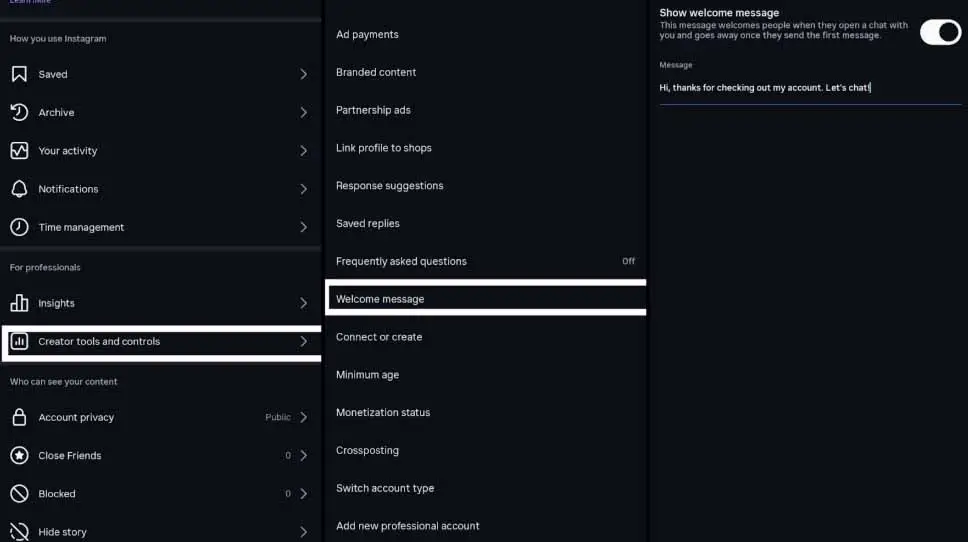Choose Add new professional account

[x=408, y=526]
